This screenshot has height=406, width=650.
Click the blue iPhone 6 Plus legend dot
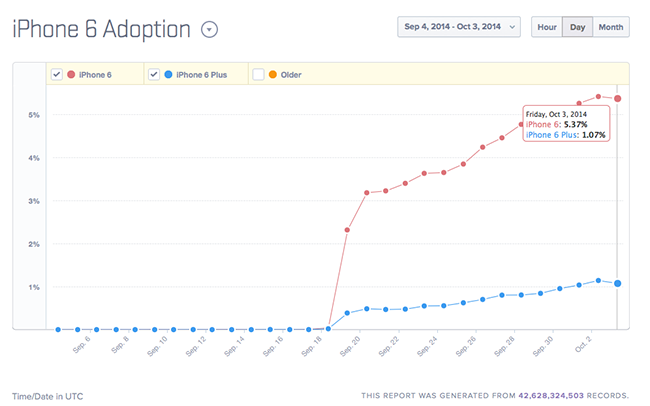pos(169,74)
